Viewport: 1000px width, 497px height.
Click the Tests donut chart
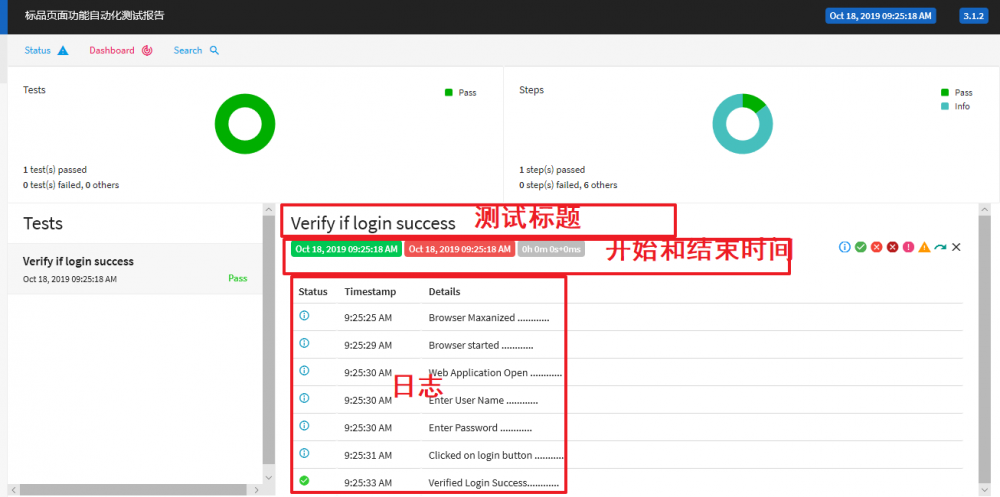coord(245,124)
